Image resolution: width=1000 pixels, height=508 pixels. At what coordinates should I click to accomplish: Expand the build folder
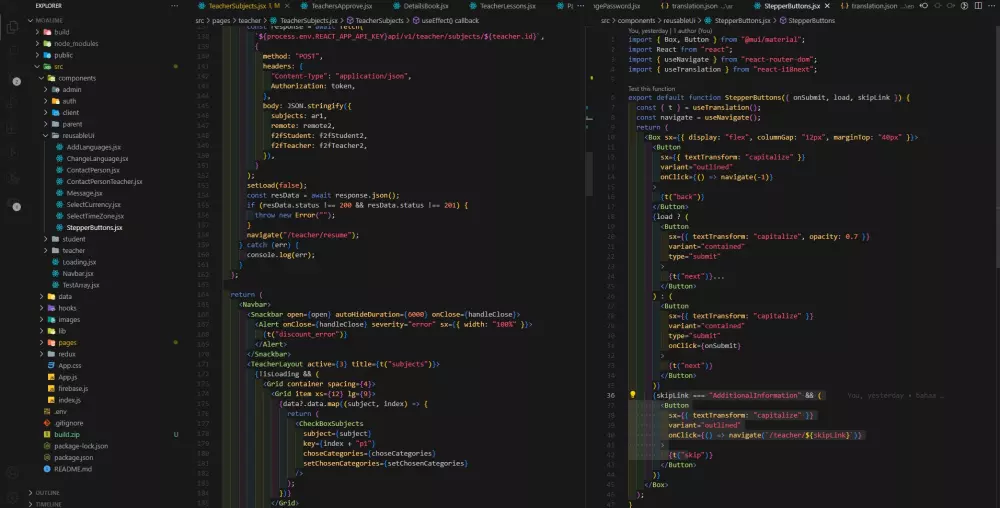[x=37, y=32]
